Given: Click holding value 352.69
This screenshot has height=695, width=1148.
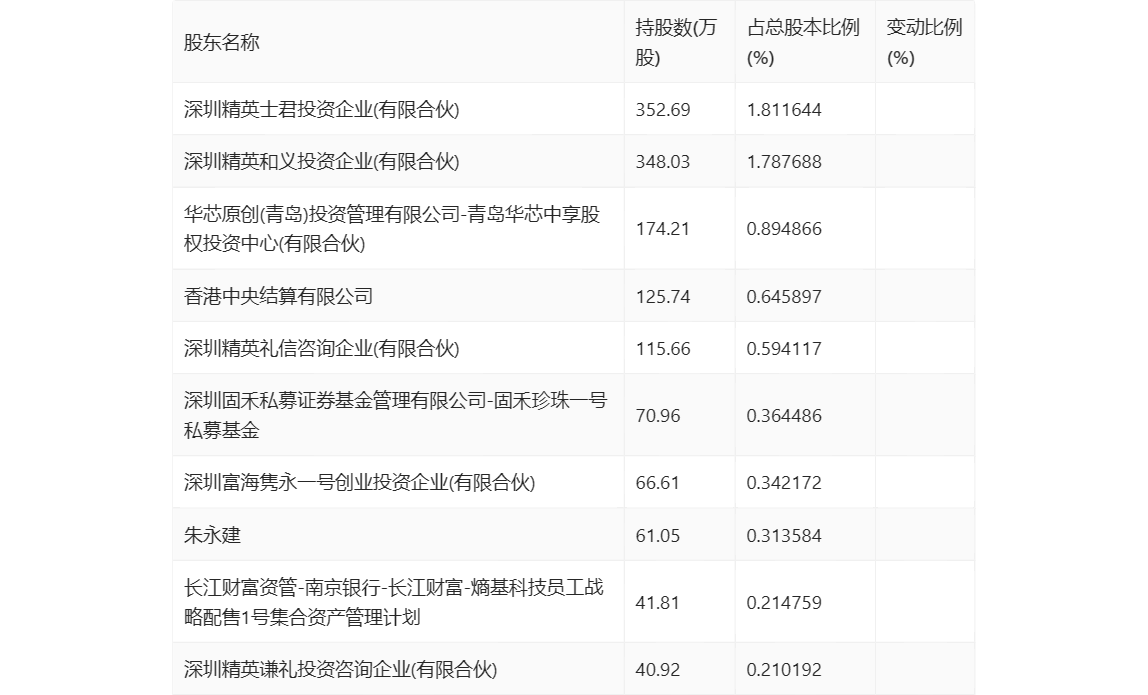Looking at the screenshot, I should coord(663,110).
